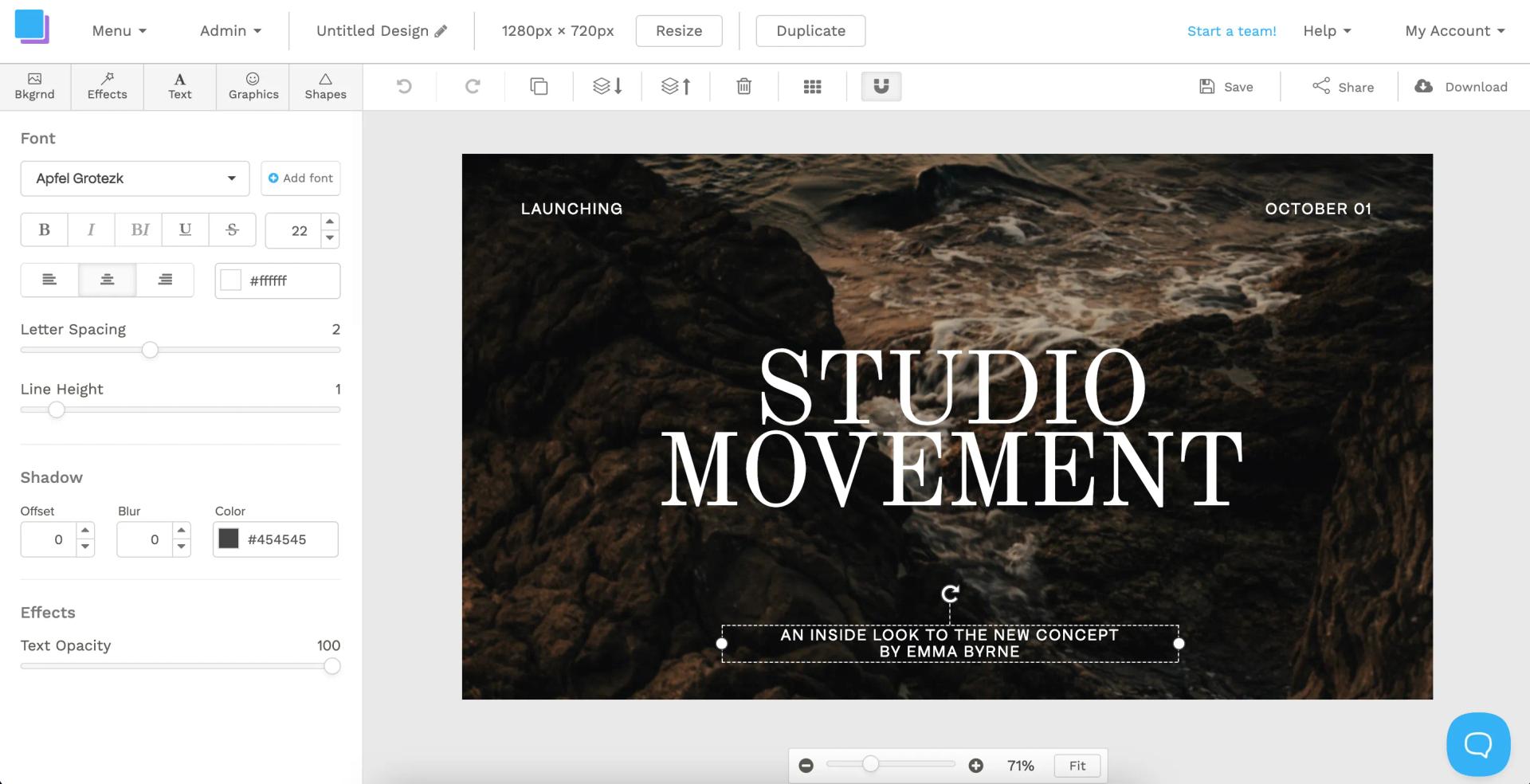The width and height of the screenshot is (1530, 784).
Task: Open the Menu dropdown
Action: 120,31
